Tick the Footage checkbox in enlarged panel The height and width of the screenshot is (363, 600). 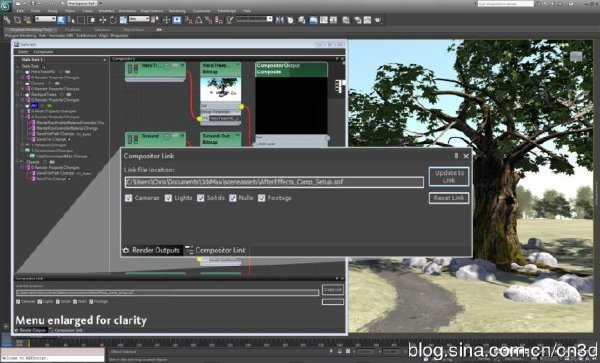[262, 198]
